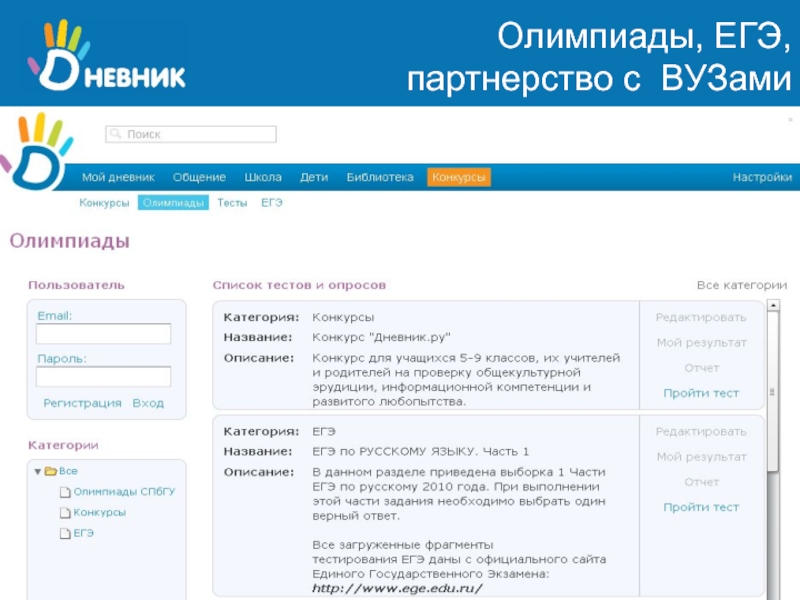This screenshot has height=600, width=800.
Task: Focus the Пароль input field
Action: click(103, 377)
